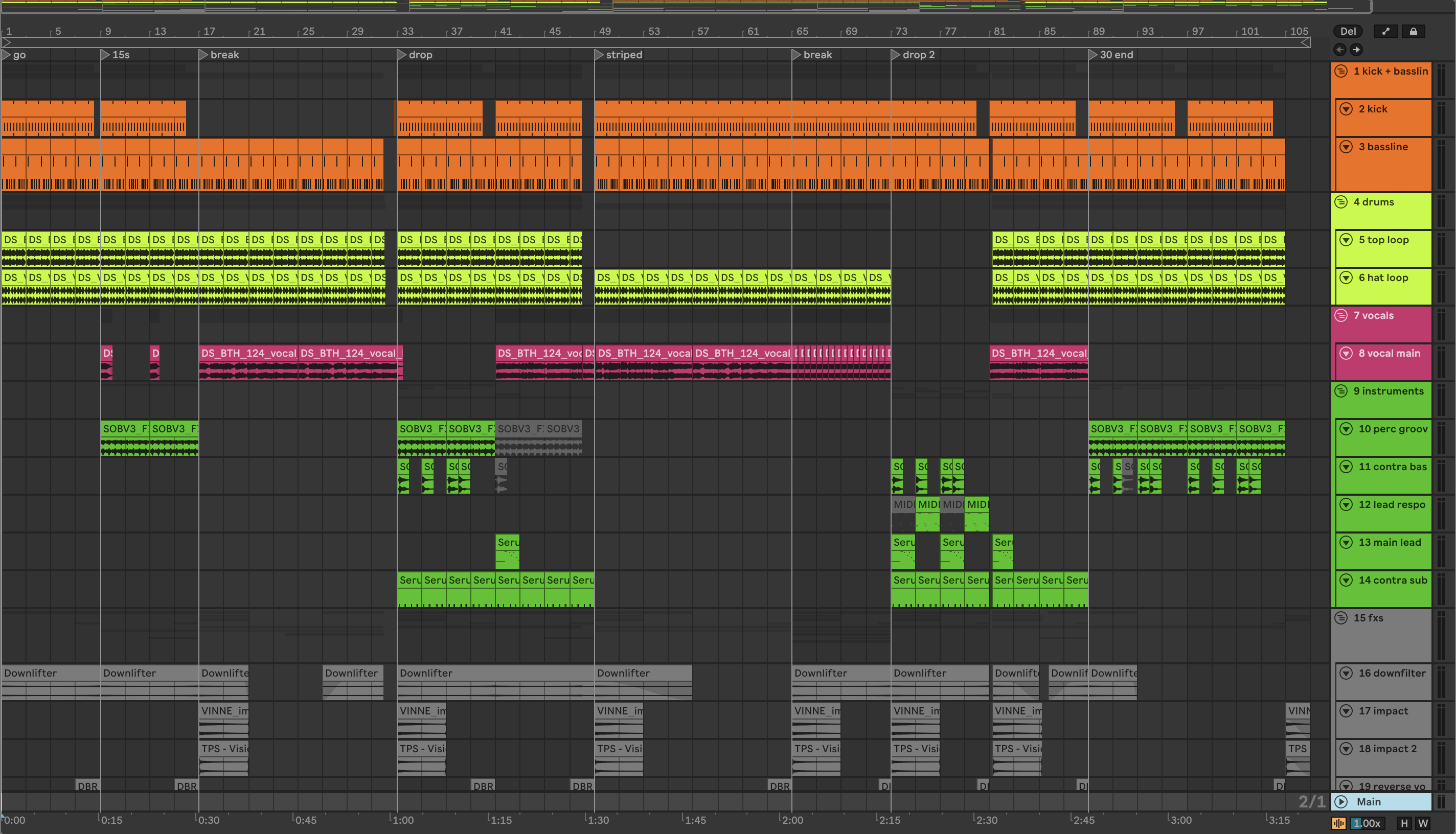The width and height of the screenshot is (1456, 834).
Task: Click the loop brace end handle
Action: tap(1305, 42)
